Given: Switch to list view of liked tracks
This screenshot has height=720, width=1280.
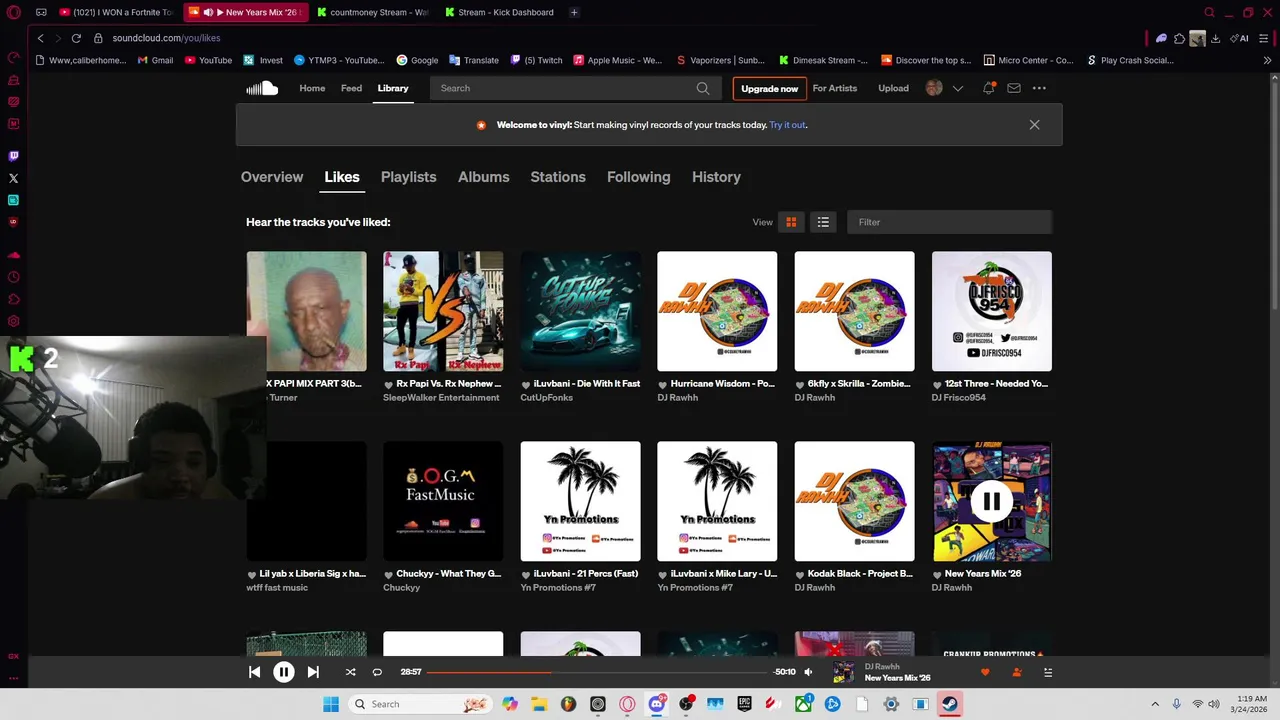Looking at the screenshot, I should [823, 222].
